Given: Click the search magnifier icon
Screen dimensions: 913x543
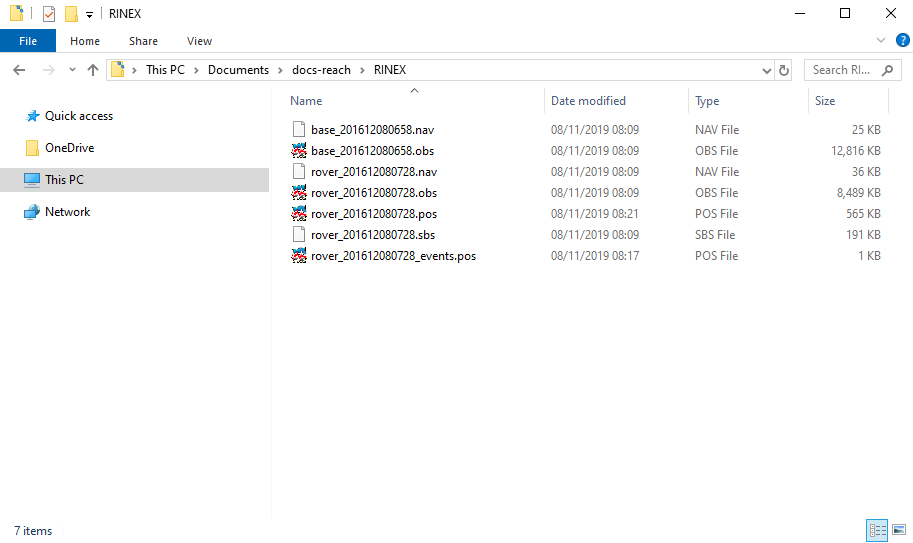Looking at the screenshot, I should (x=887, y=70).
